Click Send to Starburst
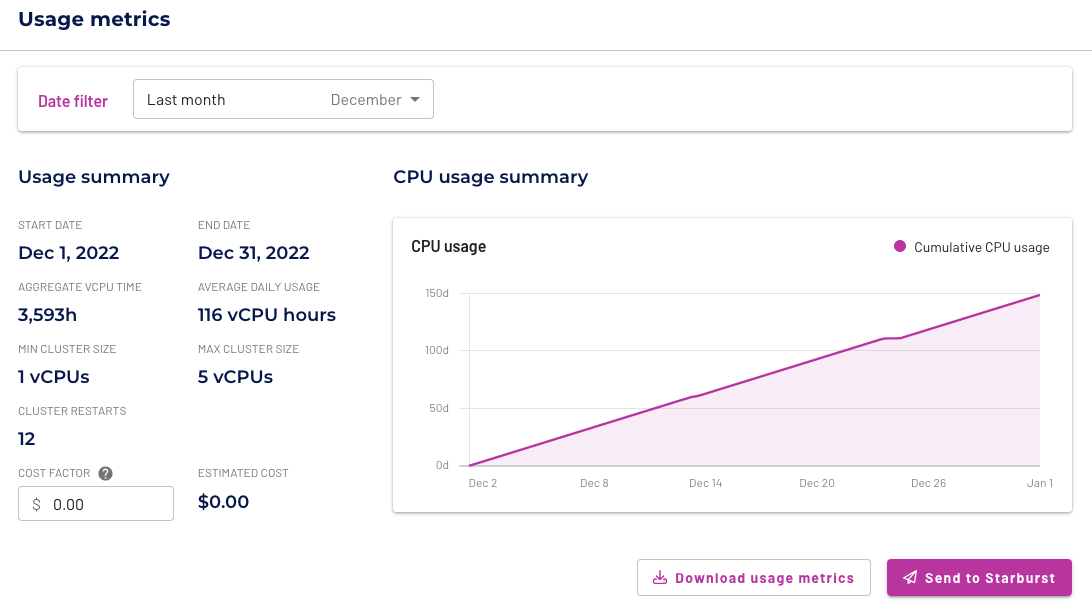The height and width of the screenshot is (616, 1092). (979, 577)
